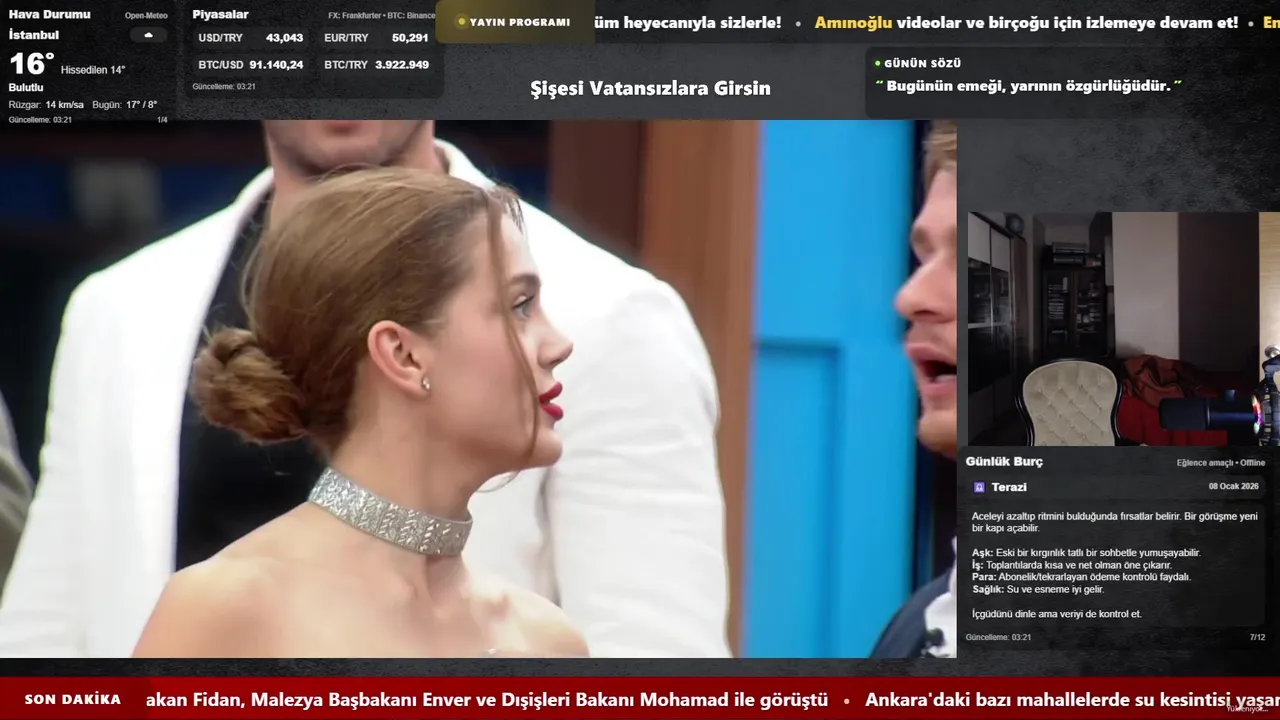This screenshot has height=720, width=1280.
Task: Click the BTC/USD 91.140,24 price
Action: coord(250,65)
